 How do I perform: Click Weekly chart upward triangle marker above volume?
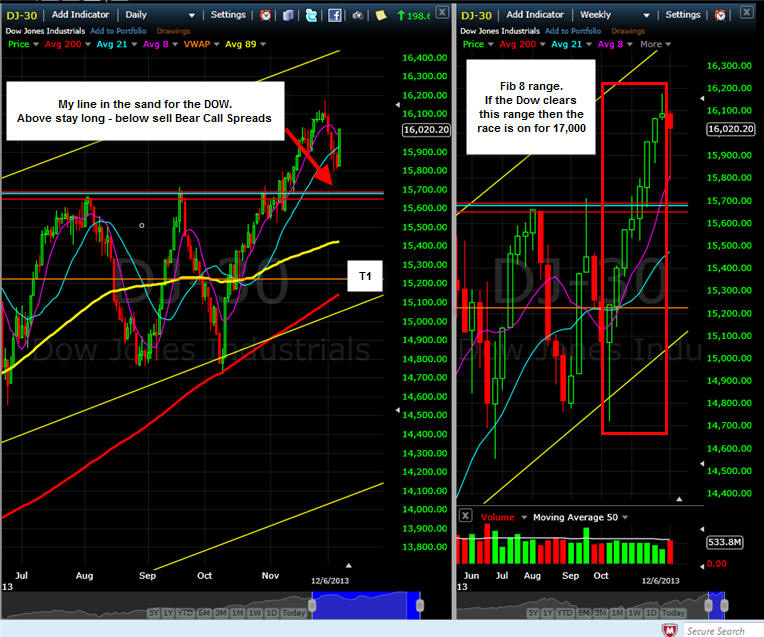tap(679, 499)
